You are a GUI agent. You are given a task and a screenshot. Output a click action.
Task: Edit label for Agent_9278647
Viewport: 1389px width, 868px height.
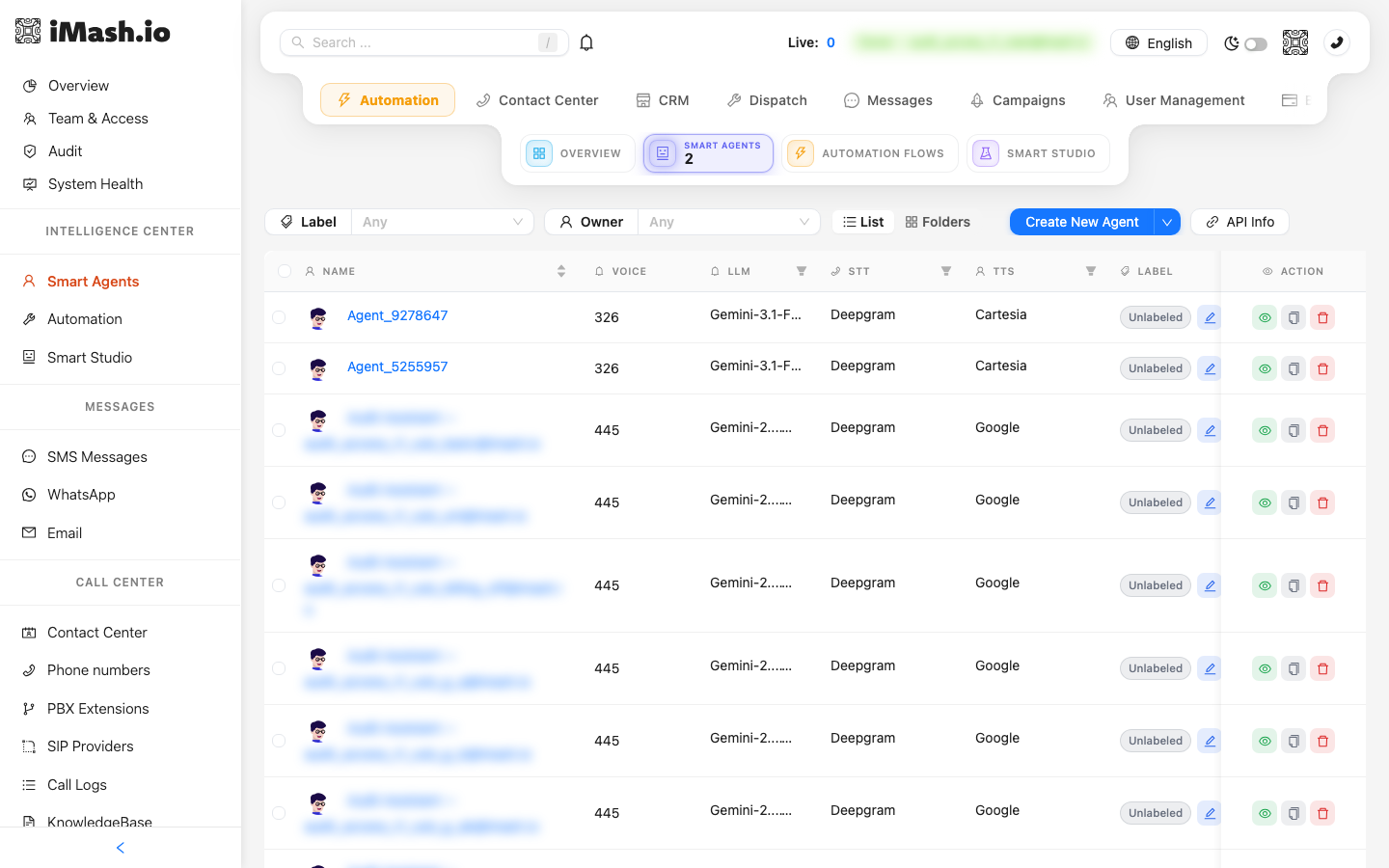tap(1210, 317)
